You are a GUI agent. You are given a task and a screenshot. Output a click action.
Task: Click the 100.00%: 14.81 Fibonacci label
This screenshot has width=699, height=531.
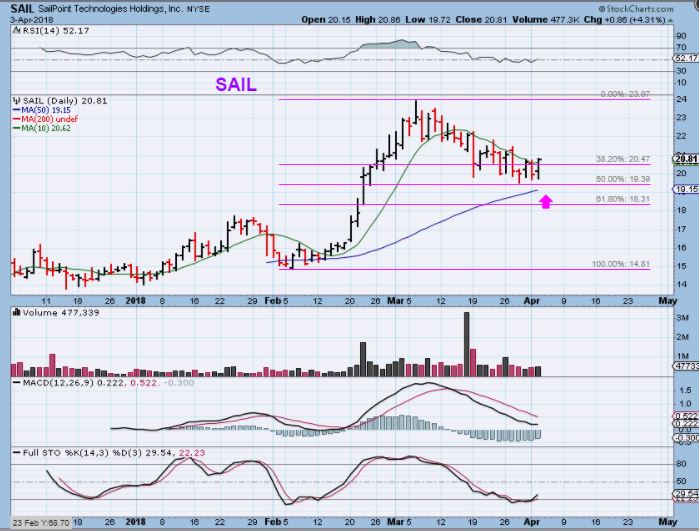pyautogui.click(x=621, y=264)
